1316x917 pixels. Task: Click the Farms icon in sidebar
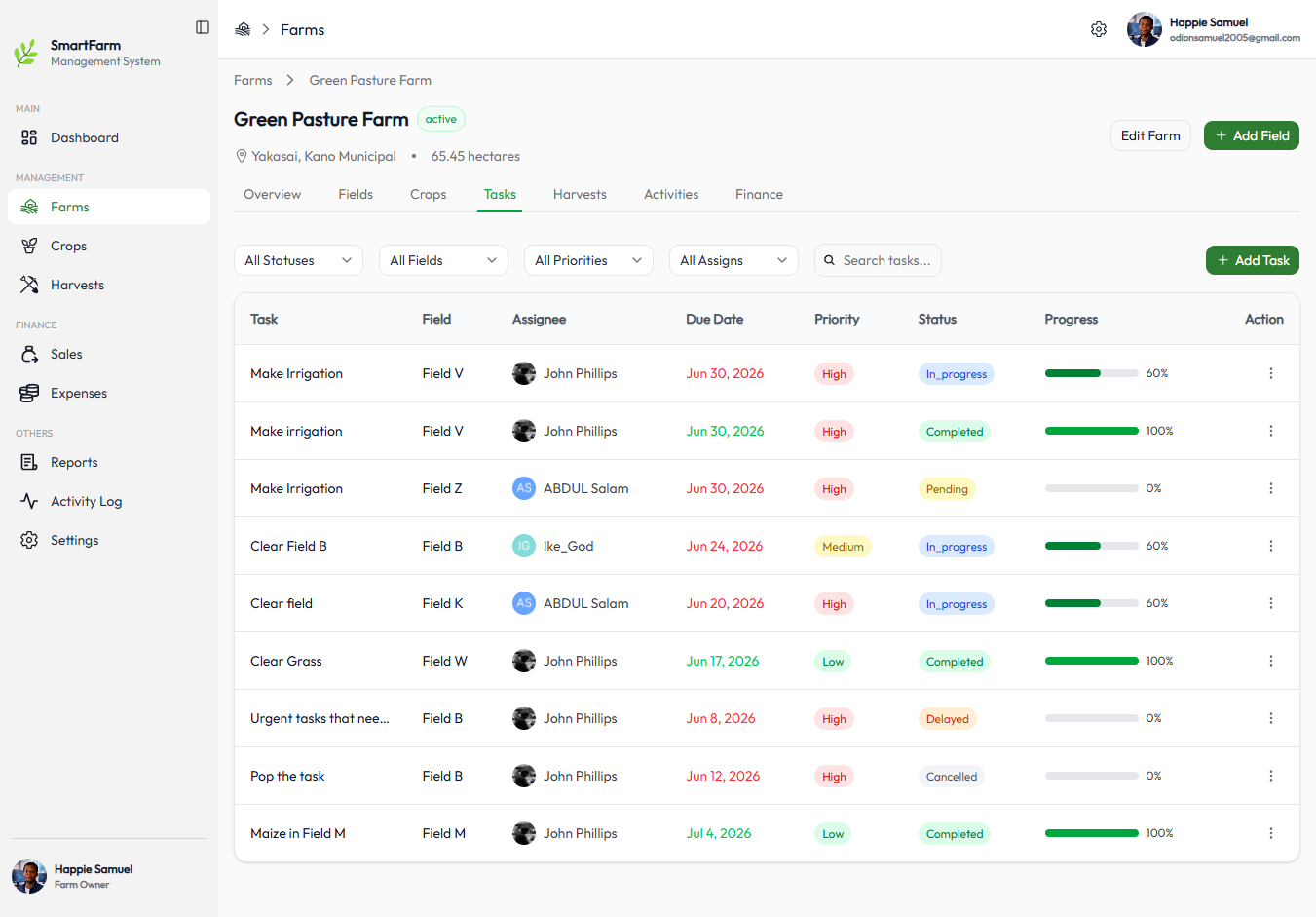coord(29,207)
